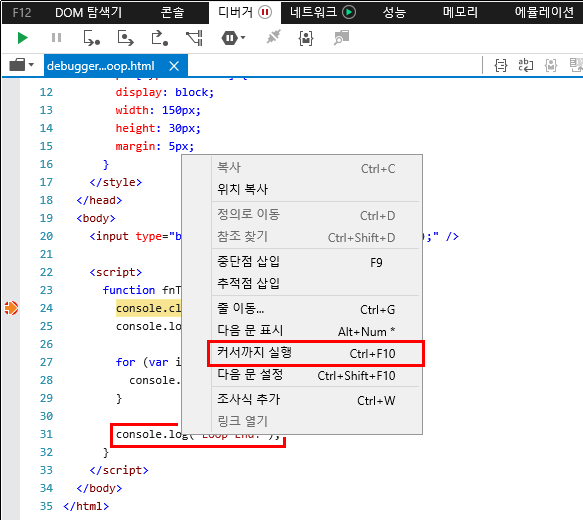Select the 디버거 tab
583x520 pixels.
(x=245, y=13)
